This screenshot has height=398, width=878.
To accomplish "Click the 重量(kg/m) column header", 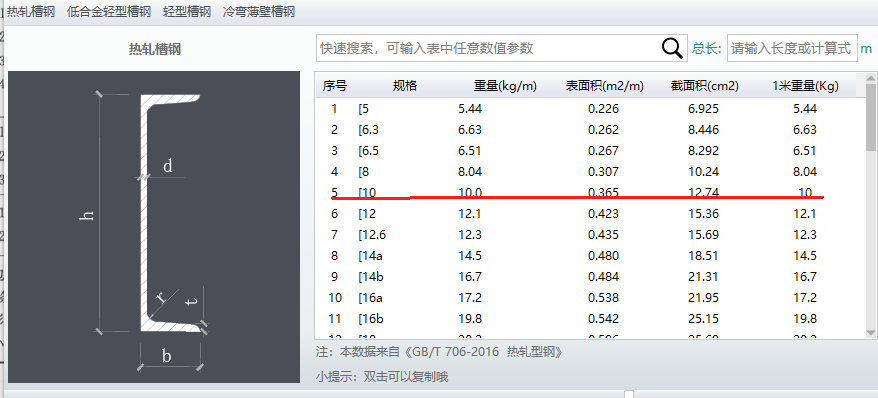I will click(505, 86).
